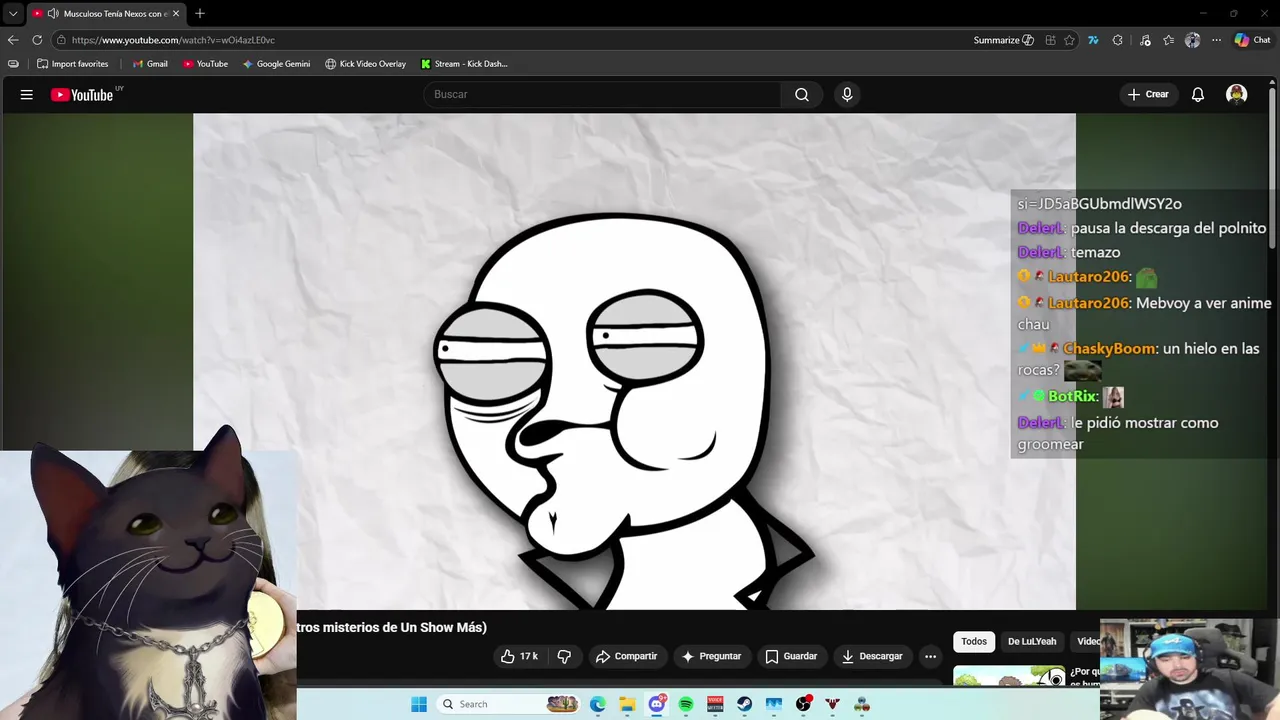View site information lock icon

61,40
